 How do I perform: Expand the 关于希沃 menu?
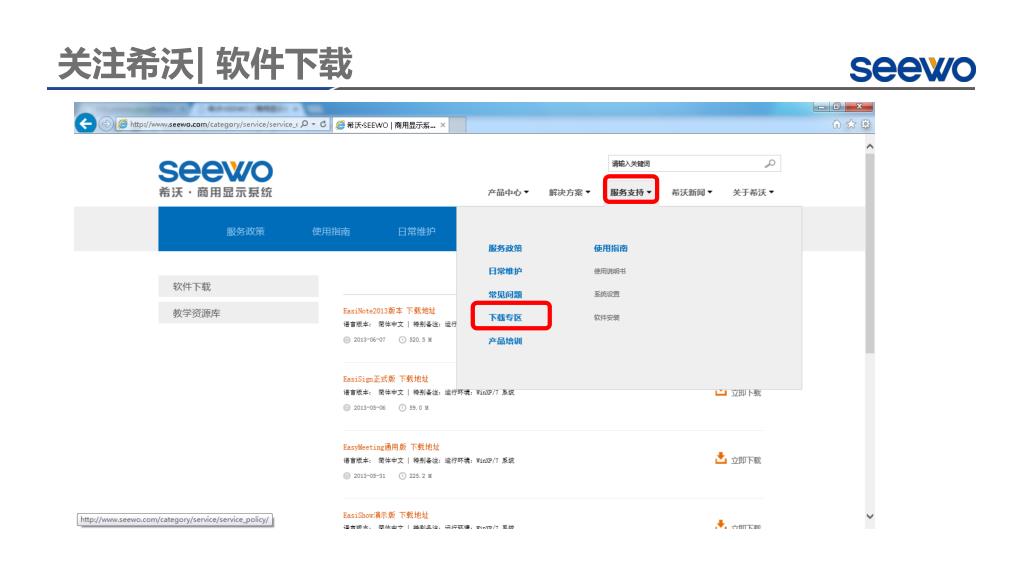tap(753, 193)
